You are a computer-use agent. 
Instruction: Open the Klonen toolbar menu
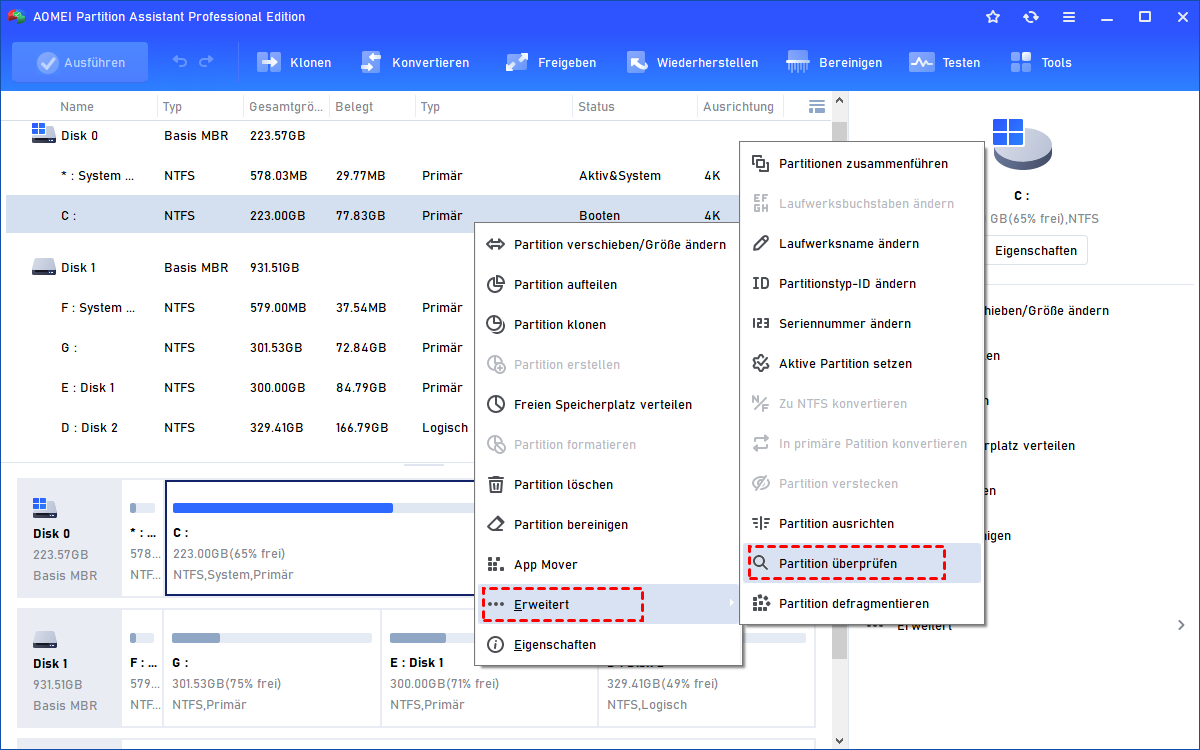click(295, 62)
